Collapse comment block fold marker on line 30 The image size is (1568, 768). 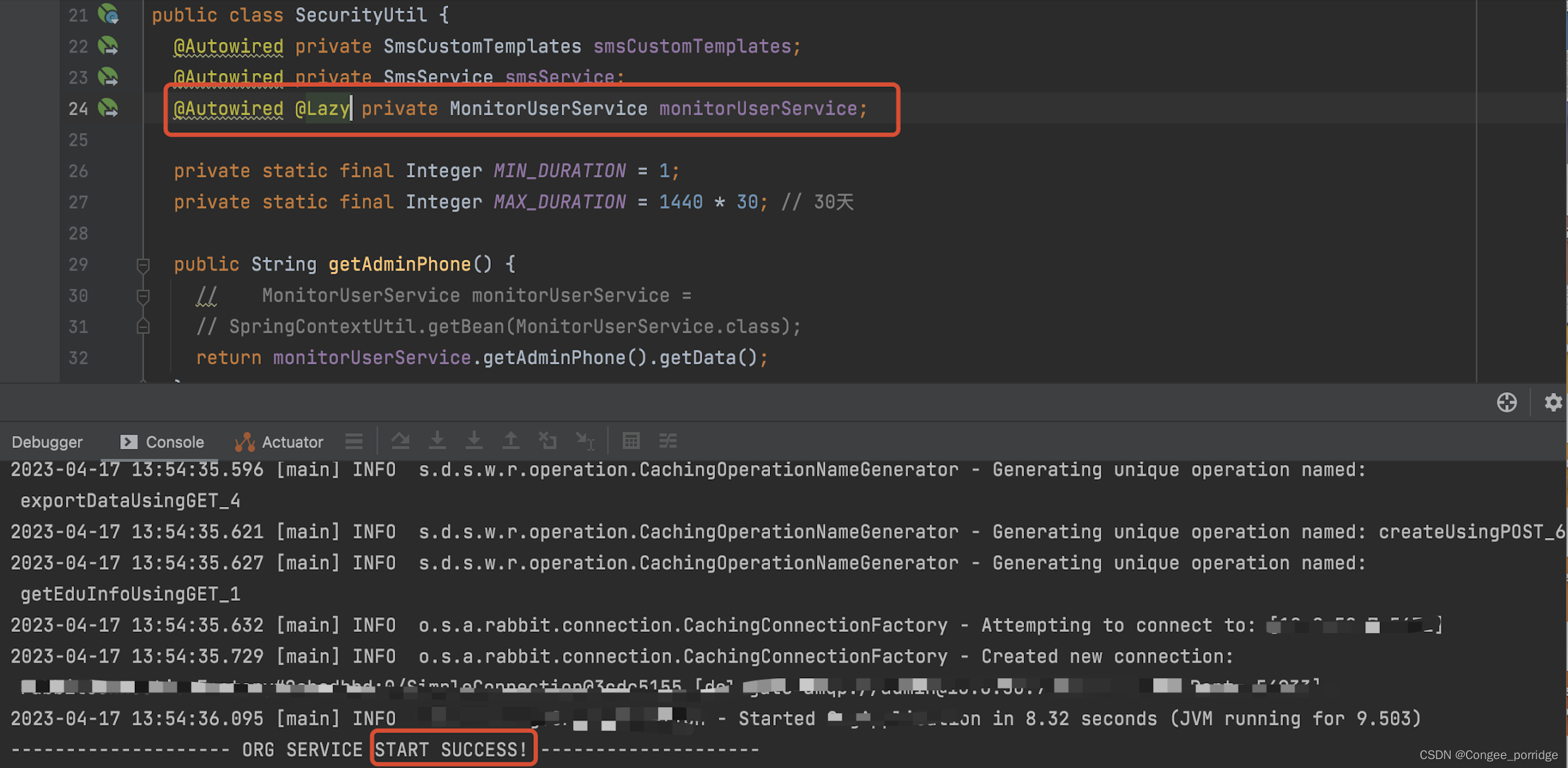click(x=143, y=296)
